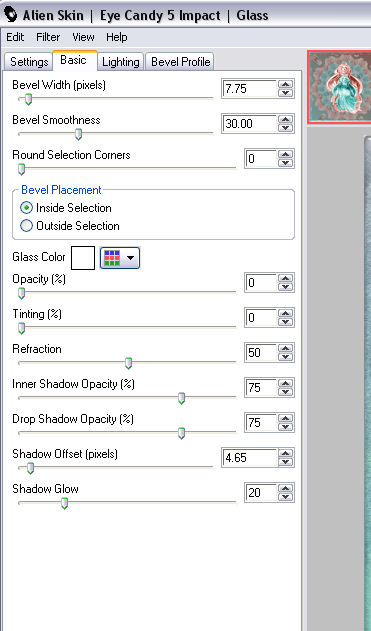Open the View menu
The width and height of the screenshot is (371, 631).
pyautogui.click(x=83, y=37)
